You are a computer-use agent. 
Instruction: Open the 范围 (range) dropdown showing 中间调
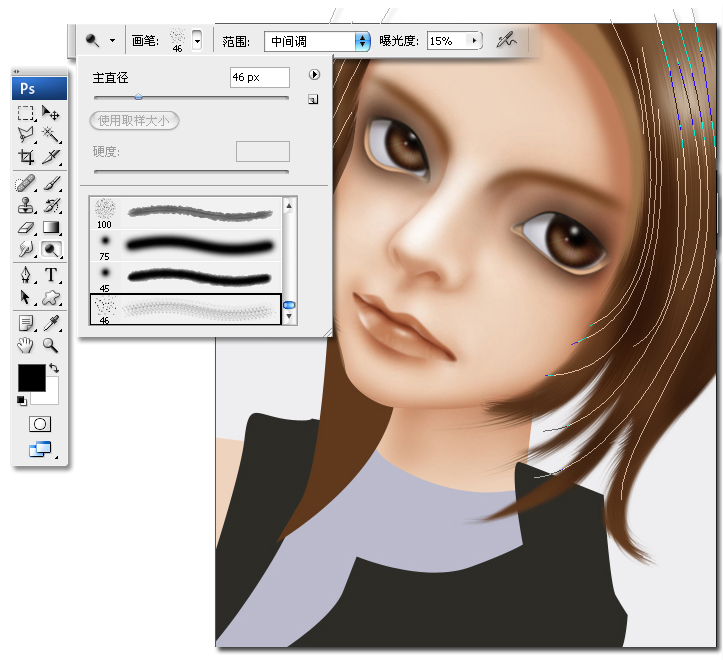pyautogui.click(x=317, y=41)
